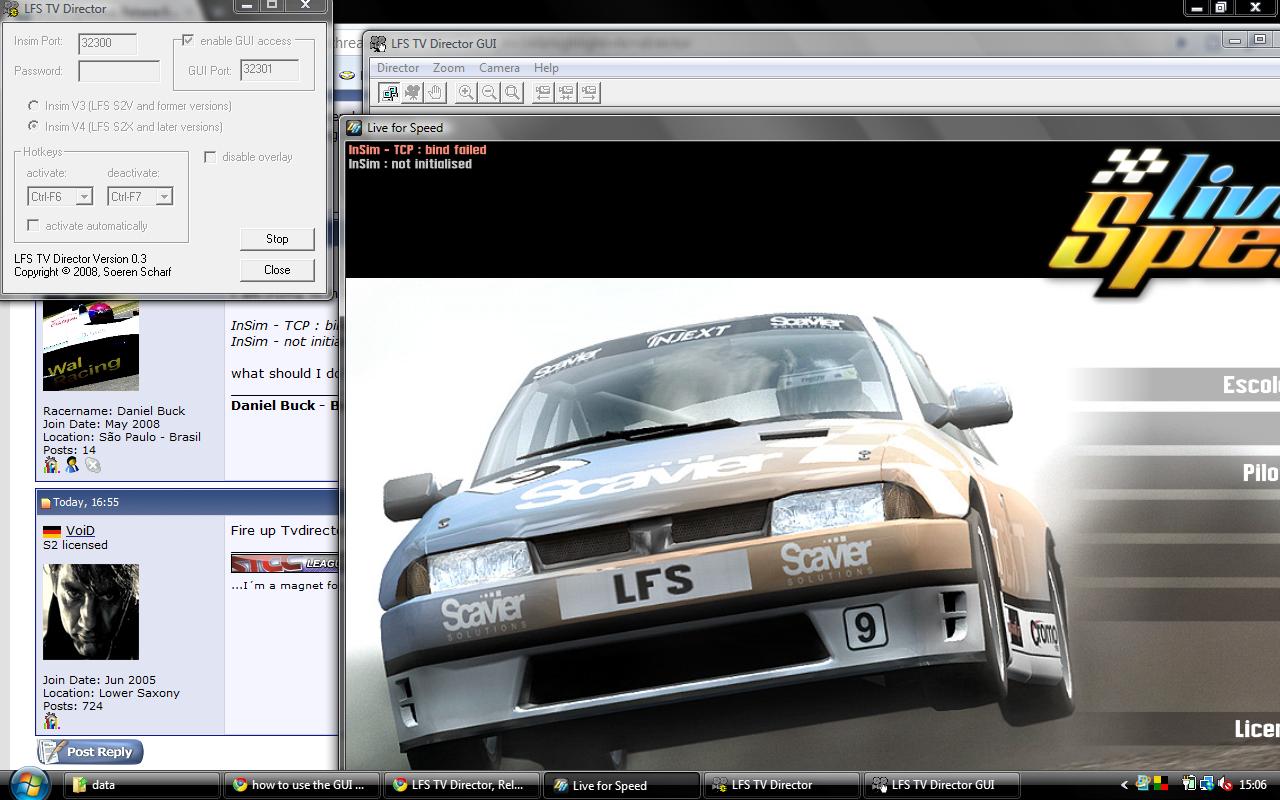Screen dimensions: 1280x800
Task: Click the LFS TV Director GUI title icon
Action: (378, 43)
